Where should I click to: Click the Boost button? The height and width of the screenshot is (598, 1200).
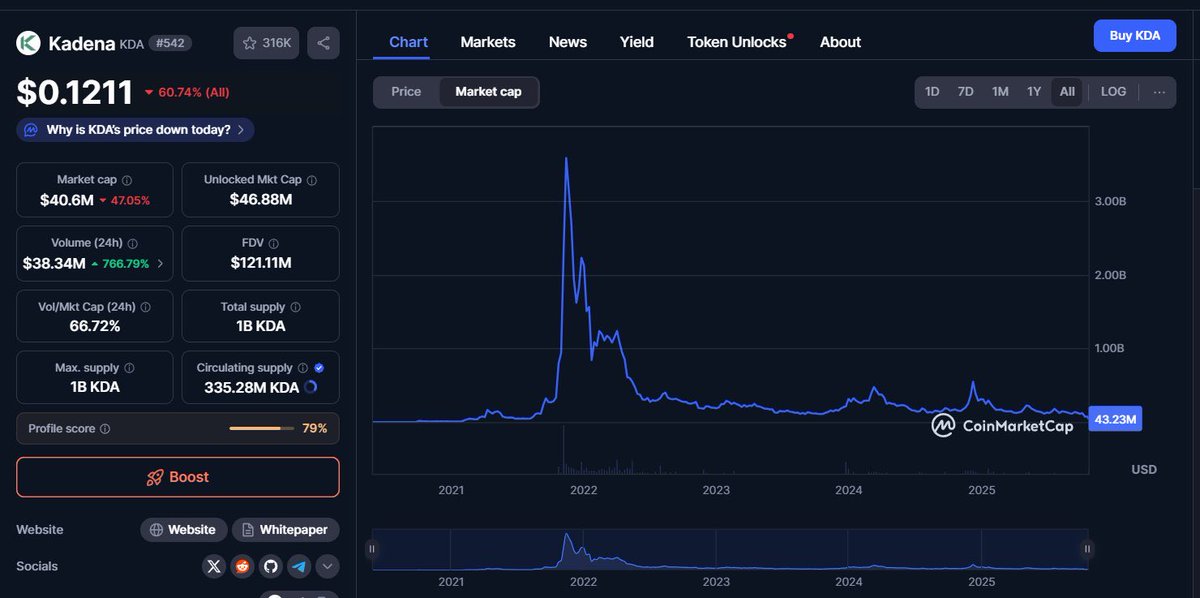click(x=178, y=477)
